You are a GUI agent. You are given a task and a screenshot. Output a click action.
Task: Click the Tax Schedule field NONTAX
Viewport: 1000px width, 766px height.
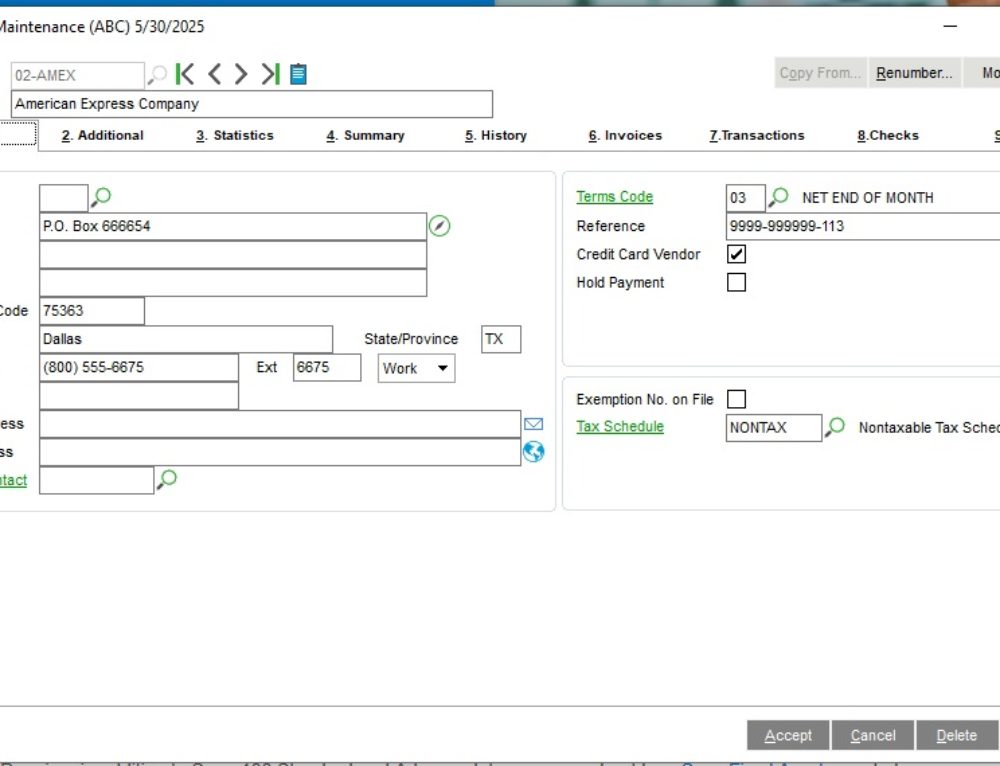click(x=774, y=427)
